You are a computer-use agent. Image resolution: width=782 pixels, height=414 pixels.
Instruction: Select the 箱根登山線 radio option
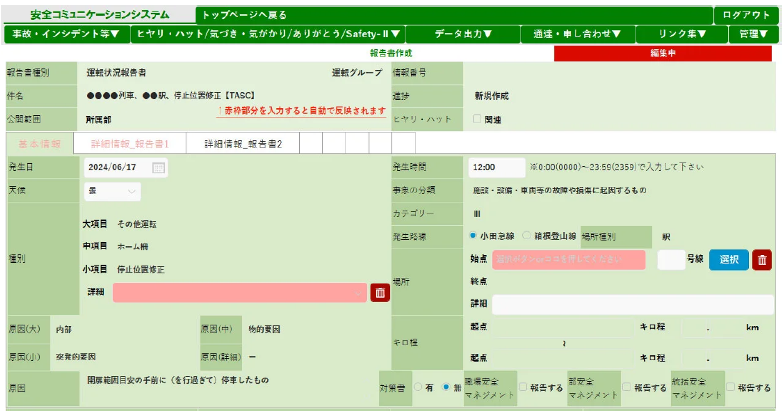click(x=526, y=237)
